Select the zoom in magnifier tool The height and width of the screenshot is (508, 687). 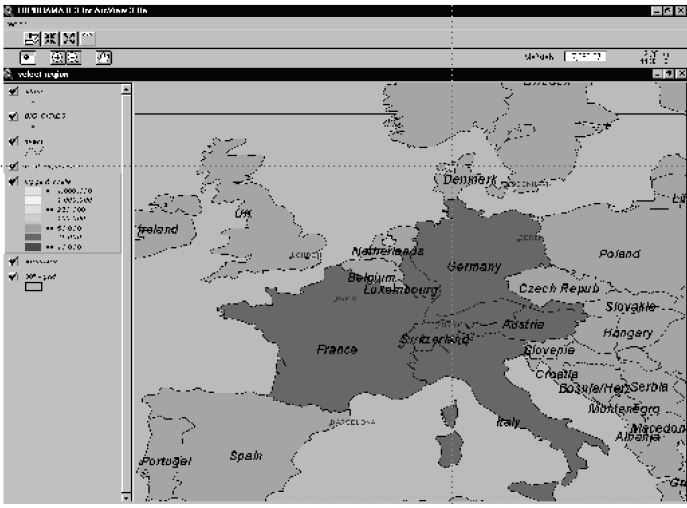point(56,58)
